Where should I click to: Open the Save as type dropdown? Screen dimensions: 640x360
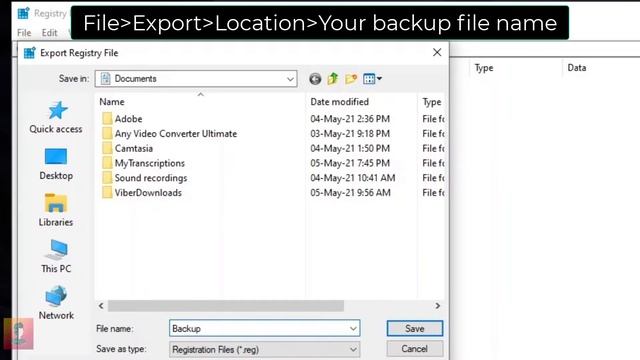(264, 349)
